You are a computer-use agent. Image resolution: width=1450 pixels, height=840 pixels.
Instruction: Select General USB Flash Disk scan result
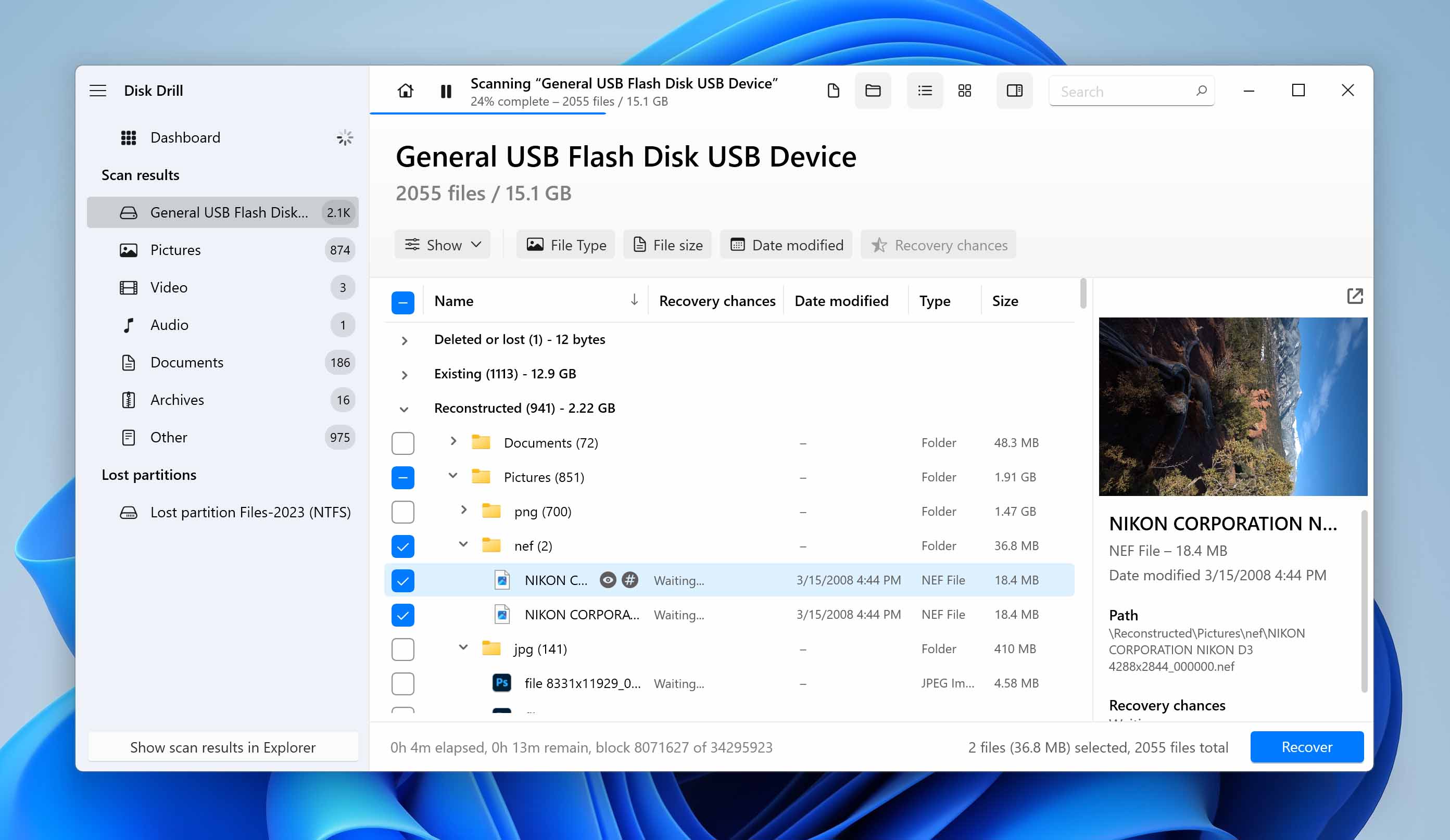223,213
